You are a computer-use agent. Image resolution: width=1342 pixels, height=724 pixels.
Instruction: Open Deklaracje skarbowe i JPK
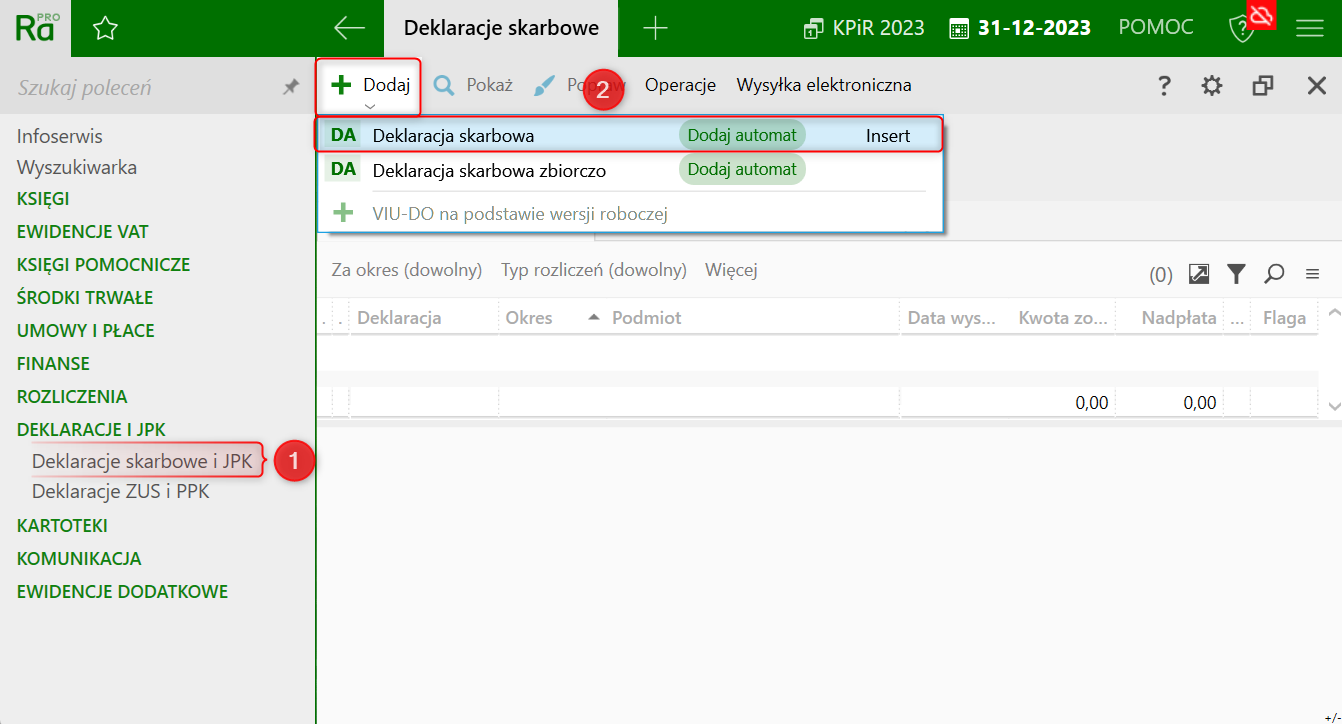142,461
